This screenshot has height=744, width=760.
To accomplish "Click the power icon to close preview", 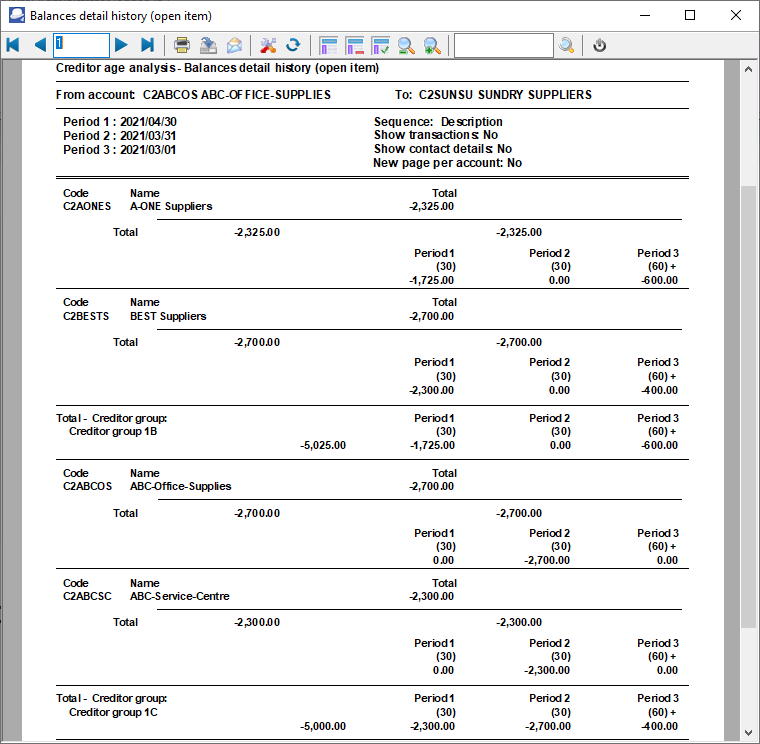I will (600, 45).
